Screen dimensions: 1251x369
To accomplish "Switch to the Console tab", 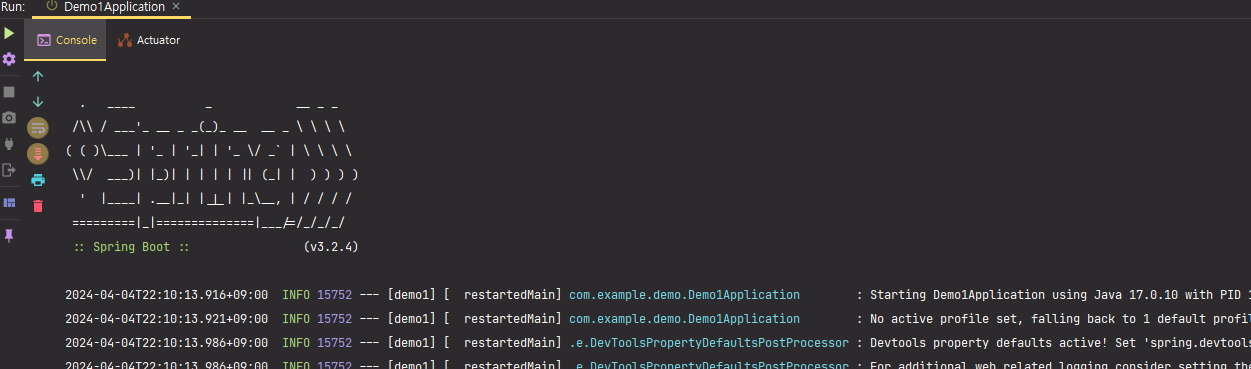I will (66, 40).
